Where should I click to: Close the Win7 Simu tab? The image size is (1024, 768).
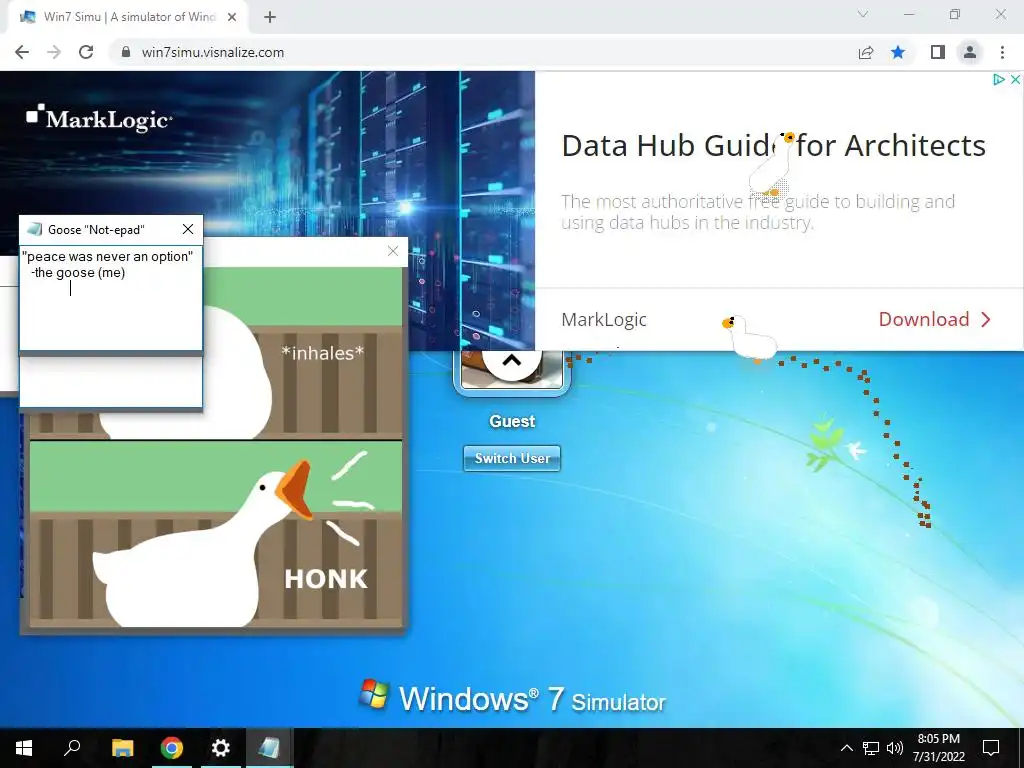pos(232,17)
